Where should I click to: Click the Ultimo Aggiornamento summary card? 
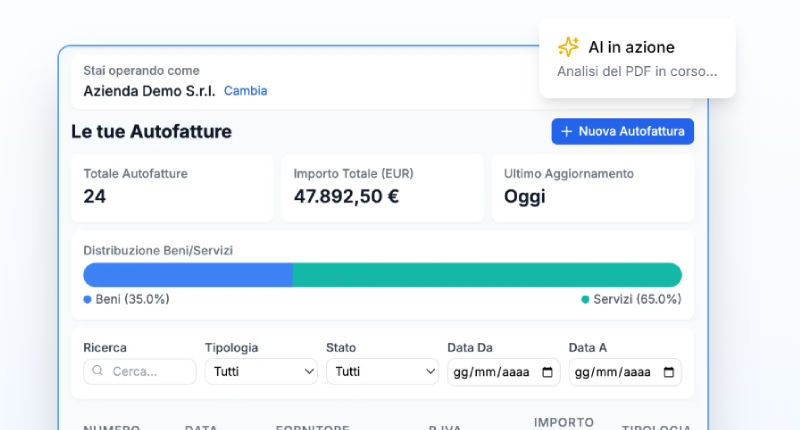592,187
